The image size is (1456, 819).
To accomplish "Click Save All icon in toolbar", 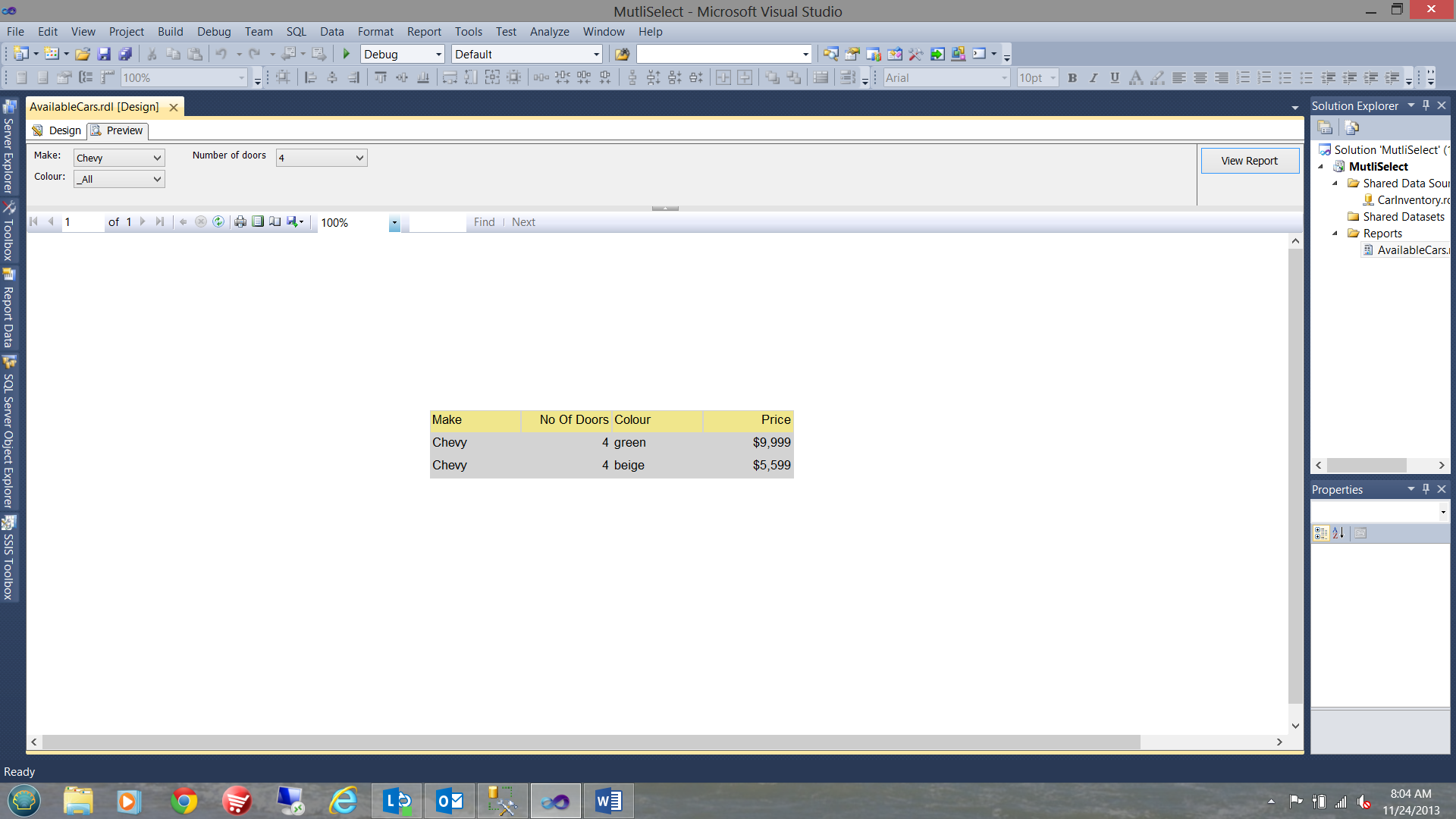I will [125, 54].
